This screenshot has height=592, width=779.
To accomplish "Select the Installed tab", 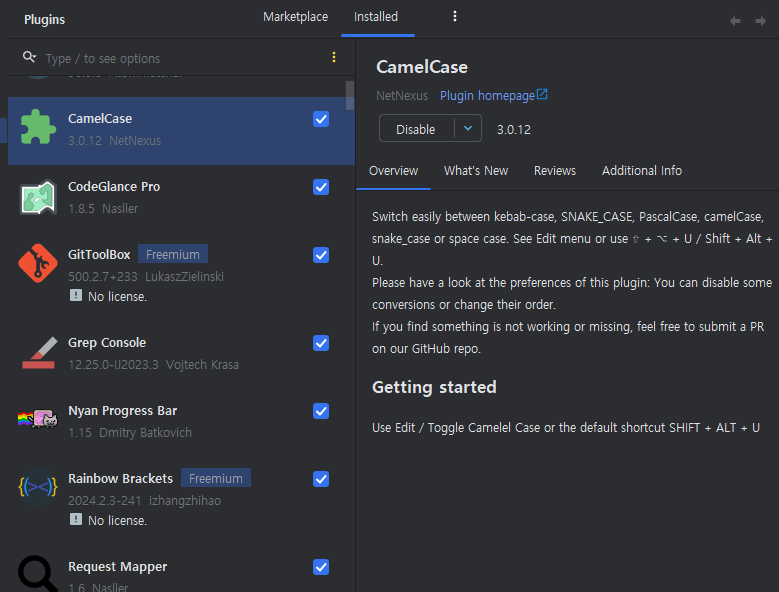I will coord(376,17).
